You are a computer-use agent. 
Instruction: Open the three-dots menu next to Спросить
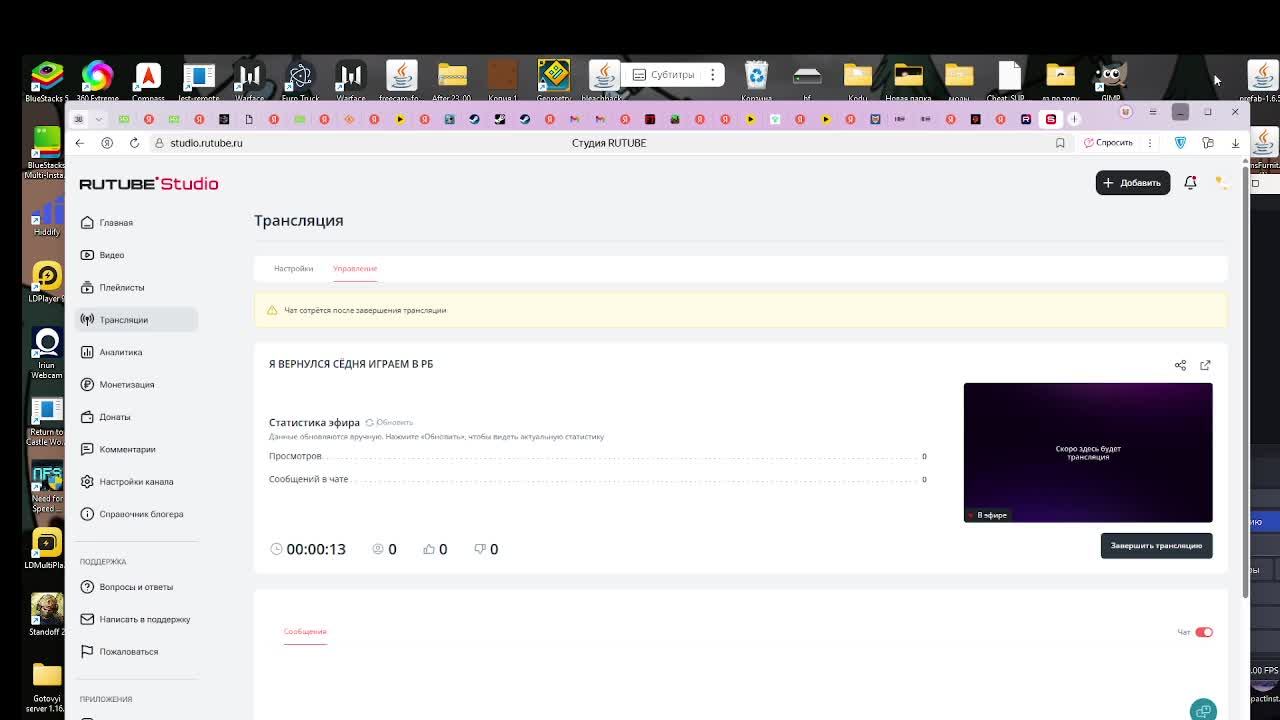1150,143
